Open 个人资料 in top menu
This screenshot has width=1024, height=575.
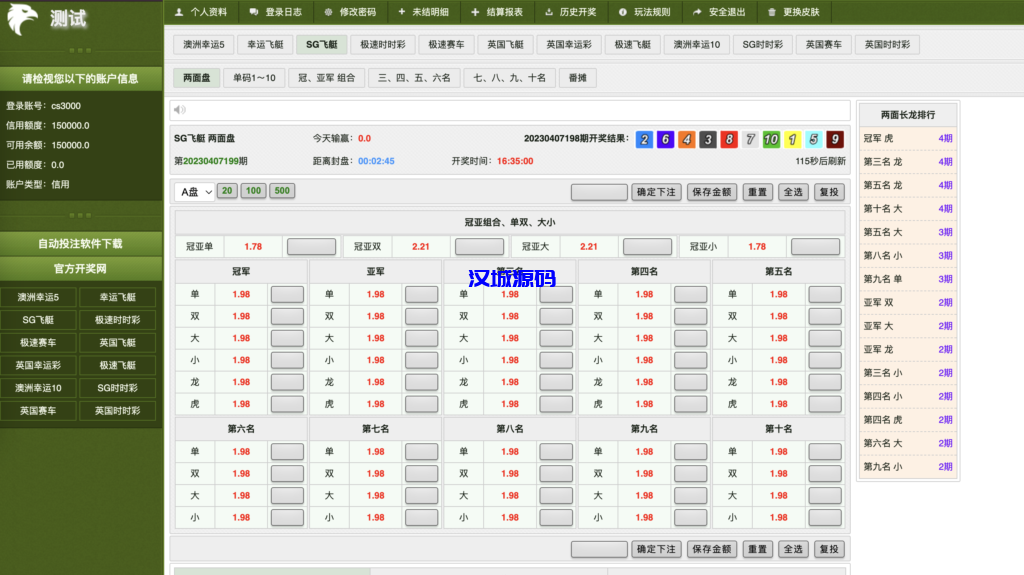tap(200, 12)
